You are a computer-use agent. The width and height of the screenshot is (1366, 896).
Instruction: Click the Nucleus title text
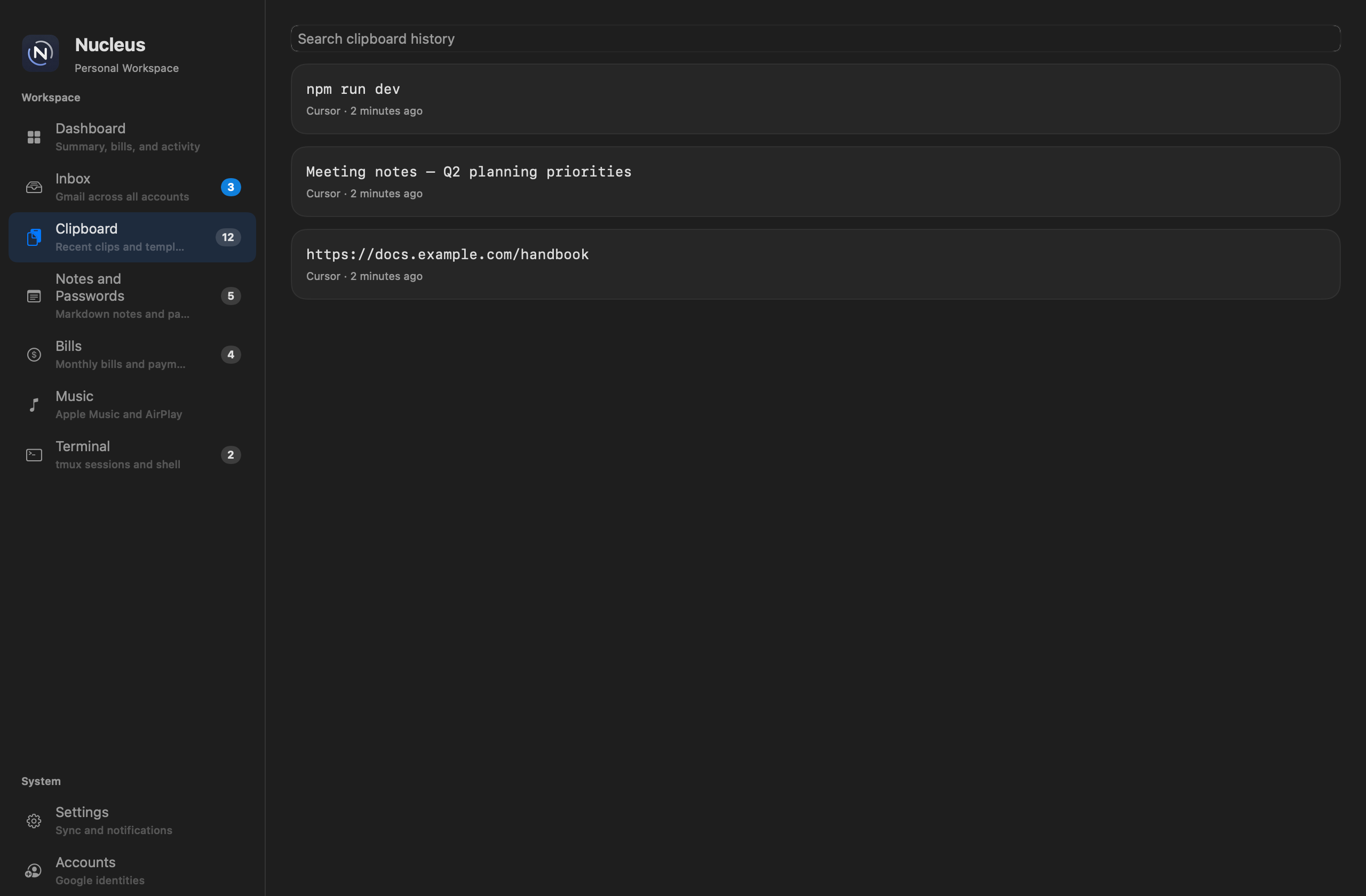click(110, 45)
